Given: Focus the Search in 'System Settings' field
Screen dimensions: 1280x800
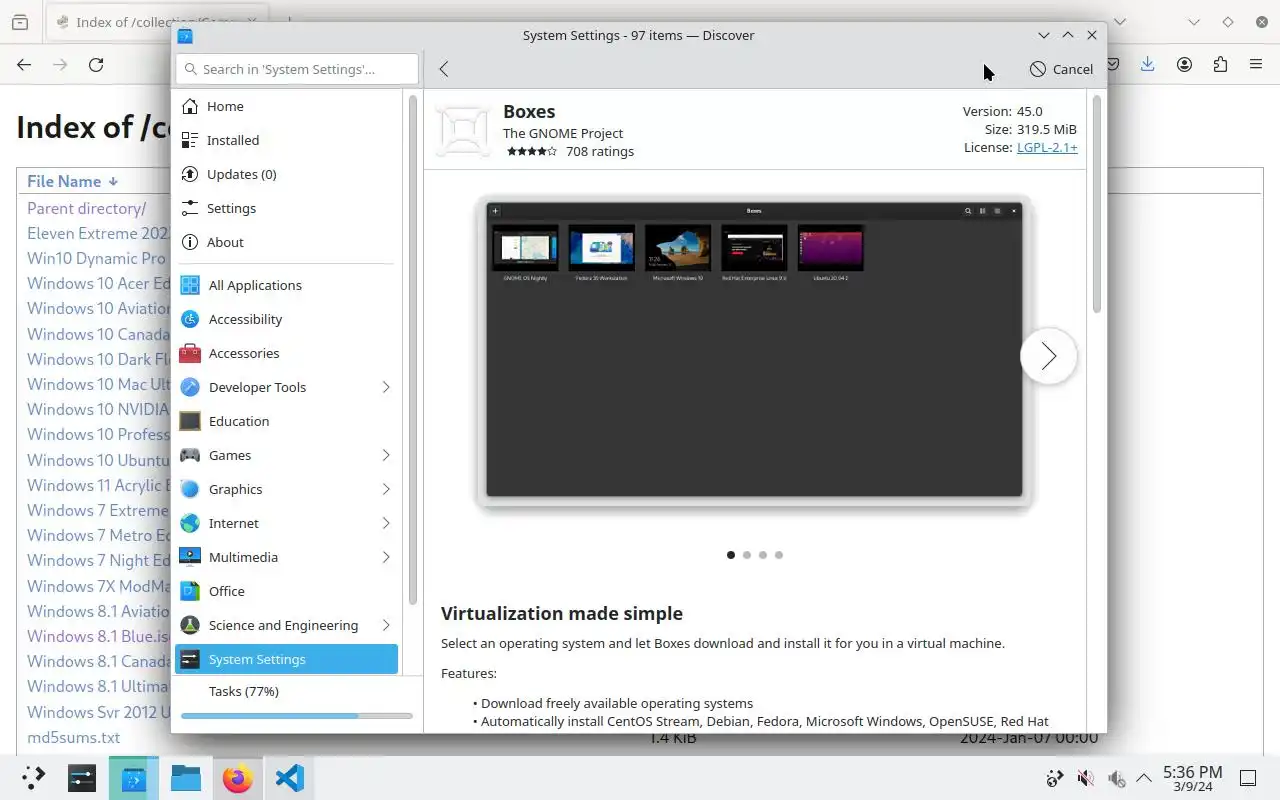Looking at the screenshot, I should tap(297, 69).
